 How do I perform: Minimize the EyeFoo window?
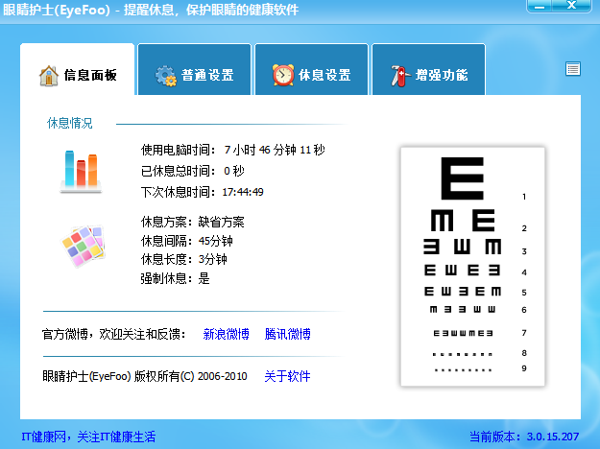[541, 7]
